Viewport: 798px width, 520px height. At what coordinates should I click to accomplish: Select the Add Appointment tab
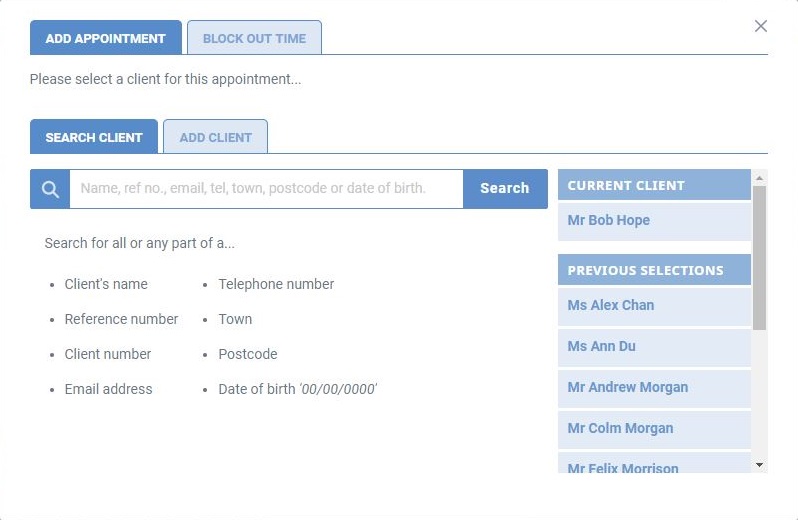[105, 38]
